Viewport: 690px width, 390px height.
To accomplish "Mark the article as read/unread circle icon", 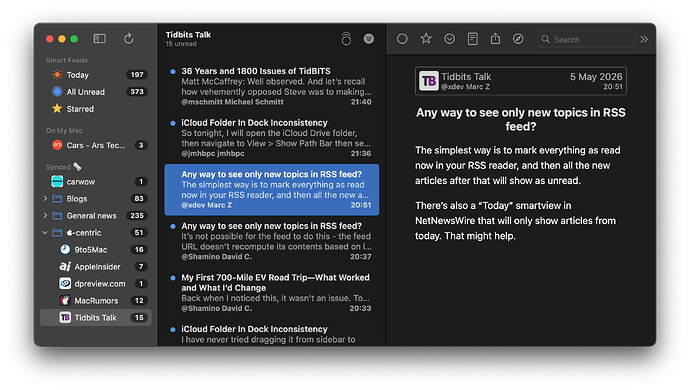I will (402, 39).
